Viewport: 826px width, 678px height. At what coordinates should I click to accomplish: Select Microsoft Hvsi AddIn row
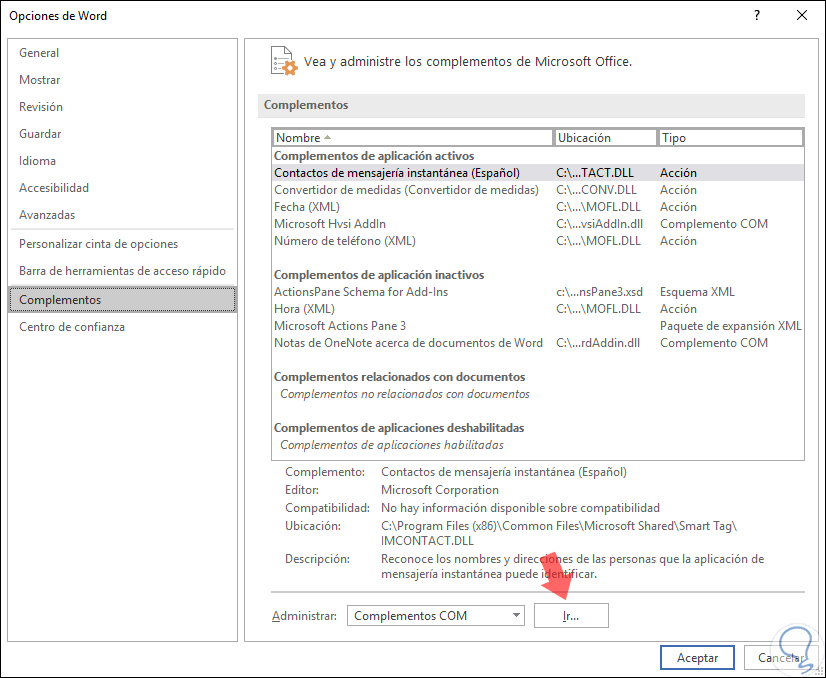click(x=538, y=223)
